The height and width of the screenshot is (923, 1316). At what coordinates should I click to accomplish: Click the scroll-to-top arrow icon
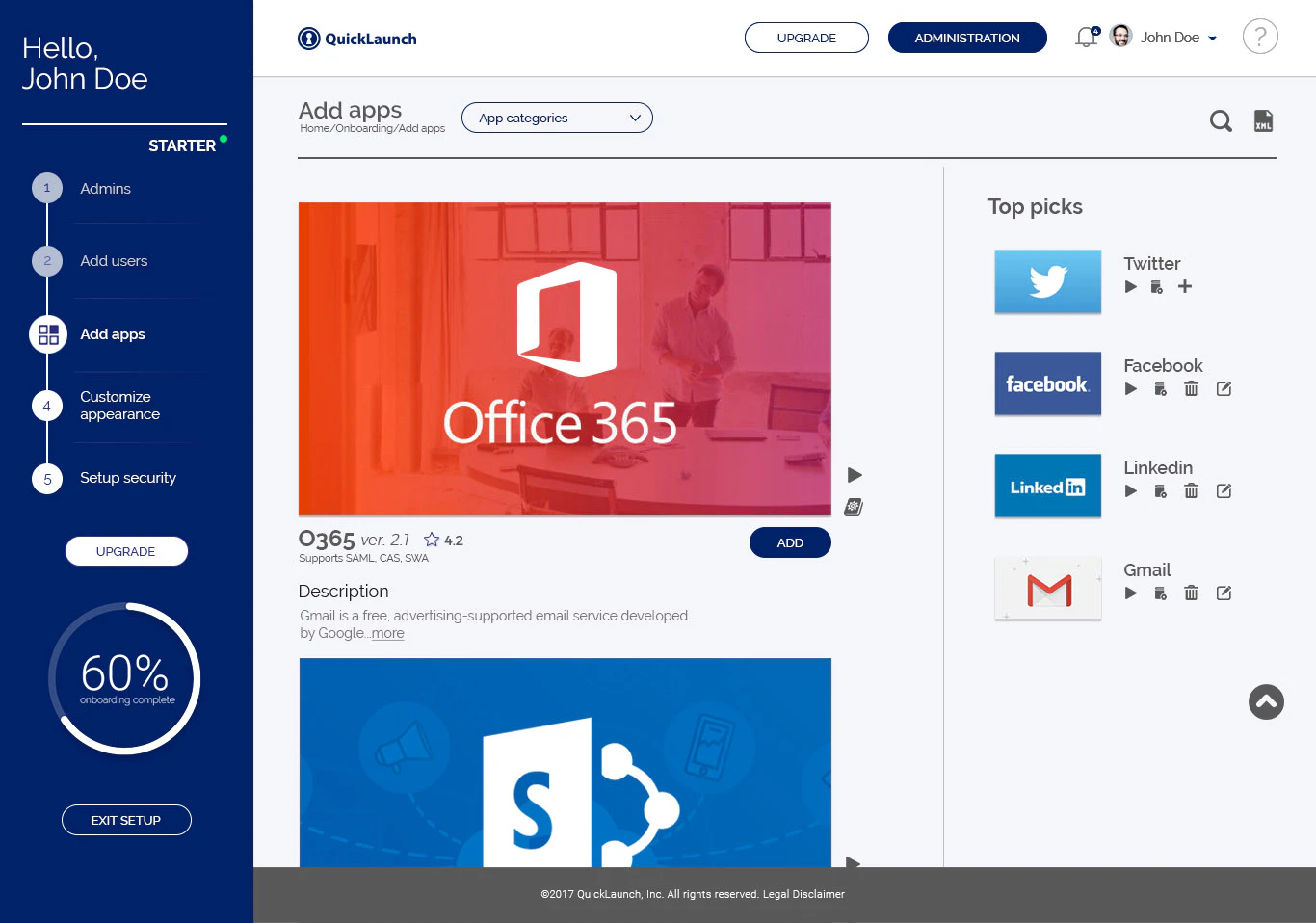coord(1266,702)
